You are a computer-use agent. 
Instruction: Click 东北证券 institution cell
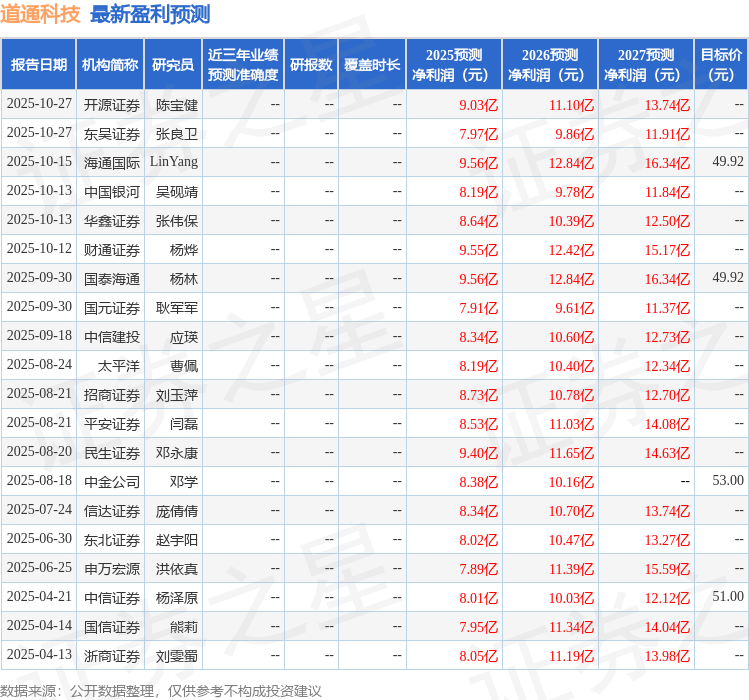(x=112, y=540)
